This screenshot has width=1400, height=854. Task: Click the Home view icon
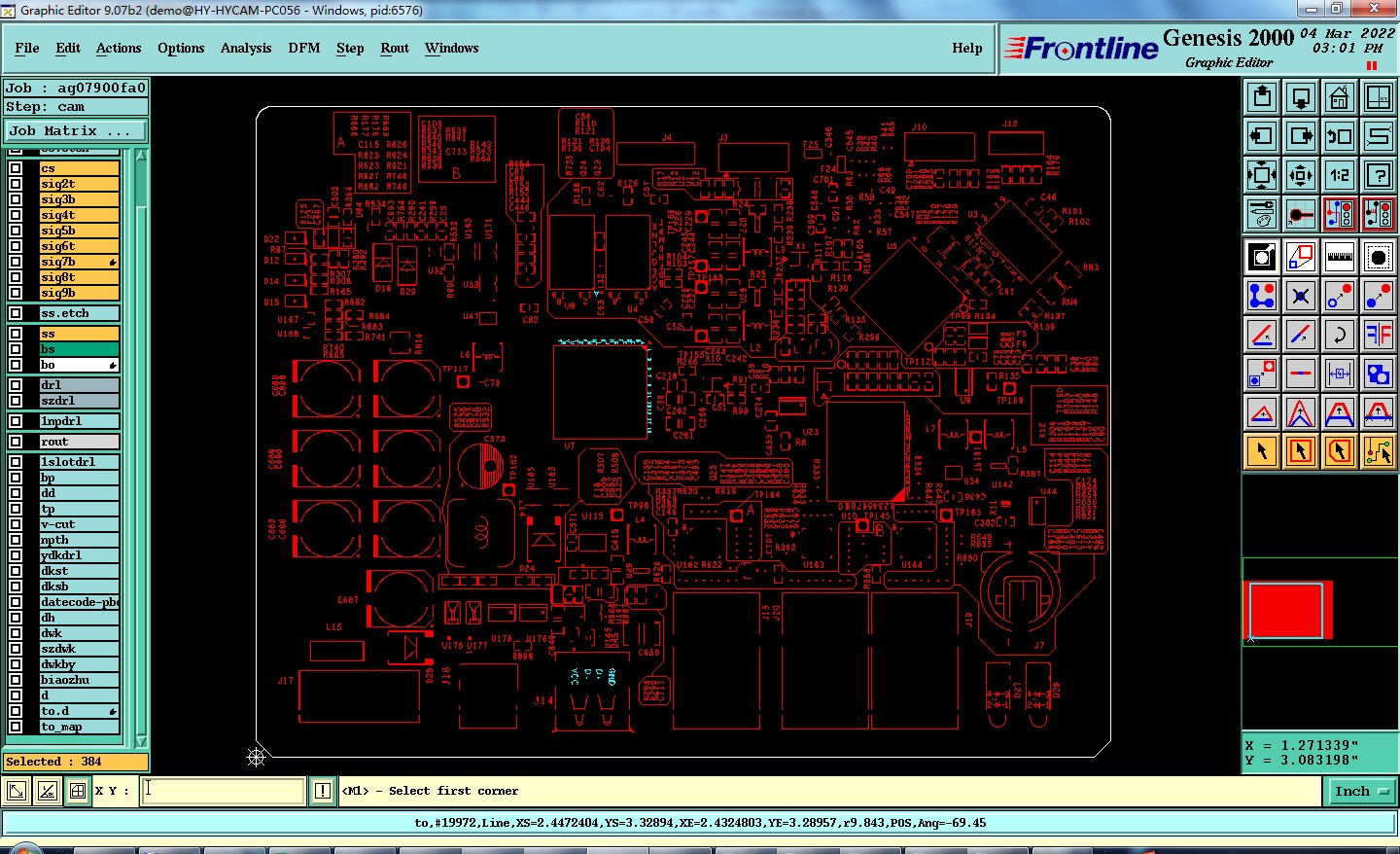pyautogui.click(x=1340, y=97)
